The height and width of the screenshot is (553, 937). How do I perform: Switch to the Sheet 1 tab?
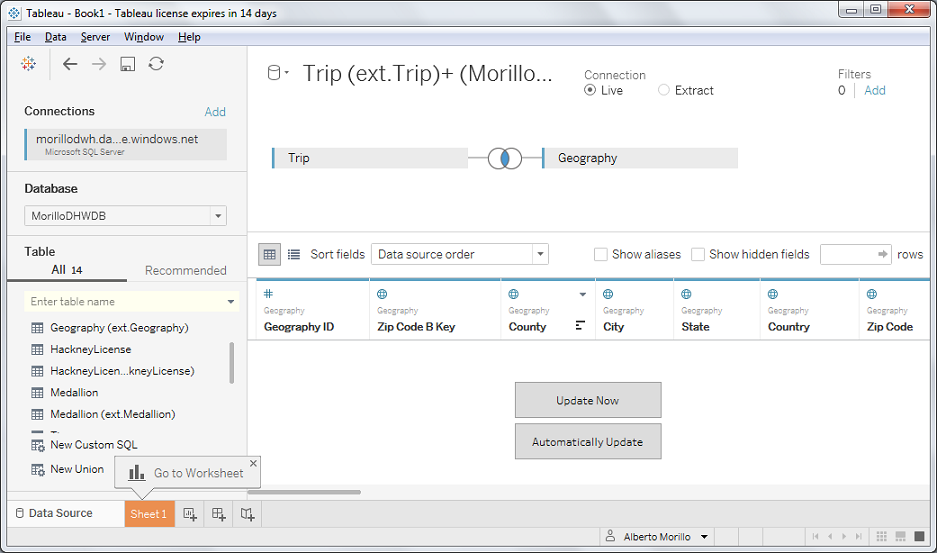pos(149,514)
